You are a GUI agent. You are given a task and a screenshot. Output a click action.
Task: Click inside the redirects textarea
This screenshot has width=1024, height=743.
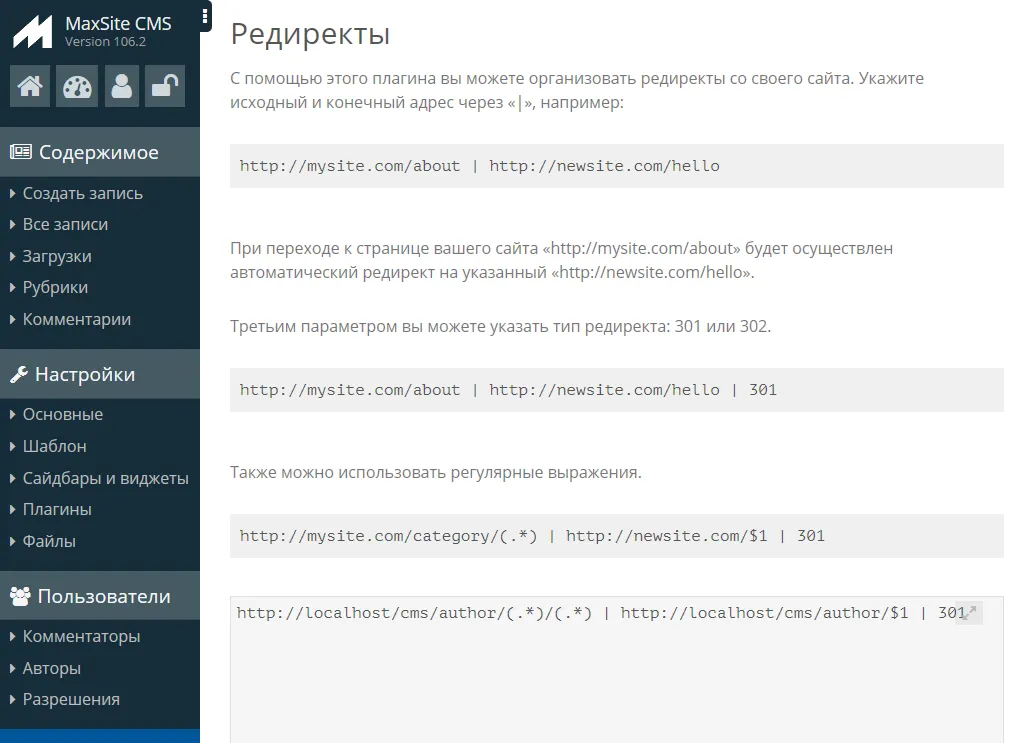pyautogui.click(x=600, y=680)
